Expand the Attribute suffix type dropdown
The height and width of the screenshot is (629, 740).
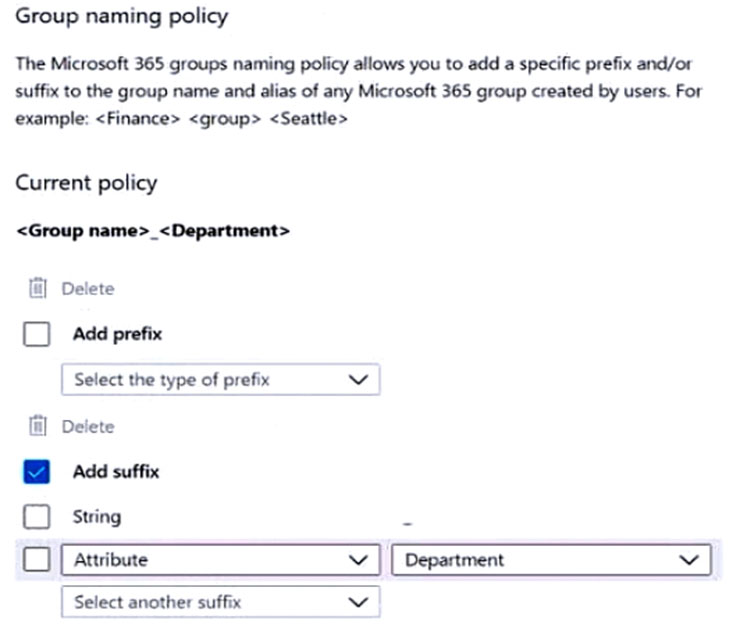point(221,560)
